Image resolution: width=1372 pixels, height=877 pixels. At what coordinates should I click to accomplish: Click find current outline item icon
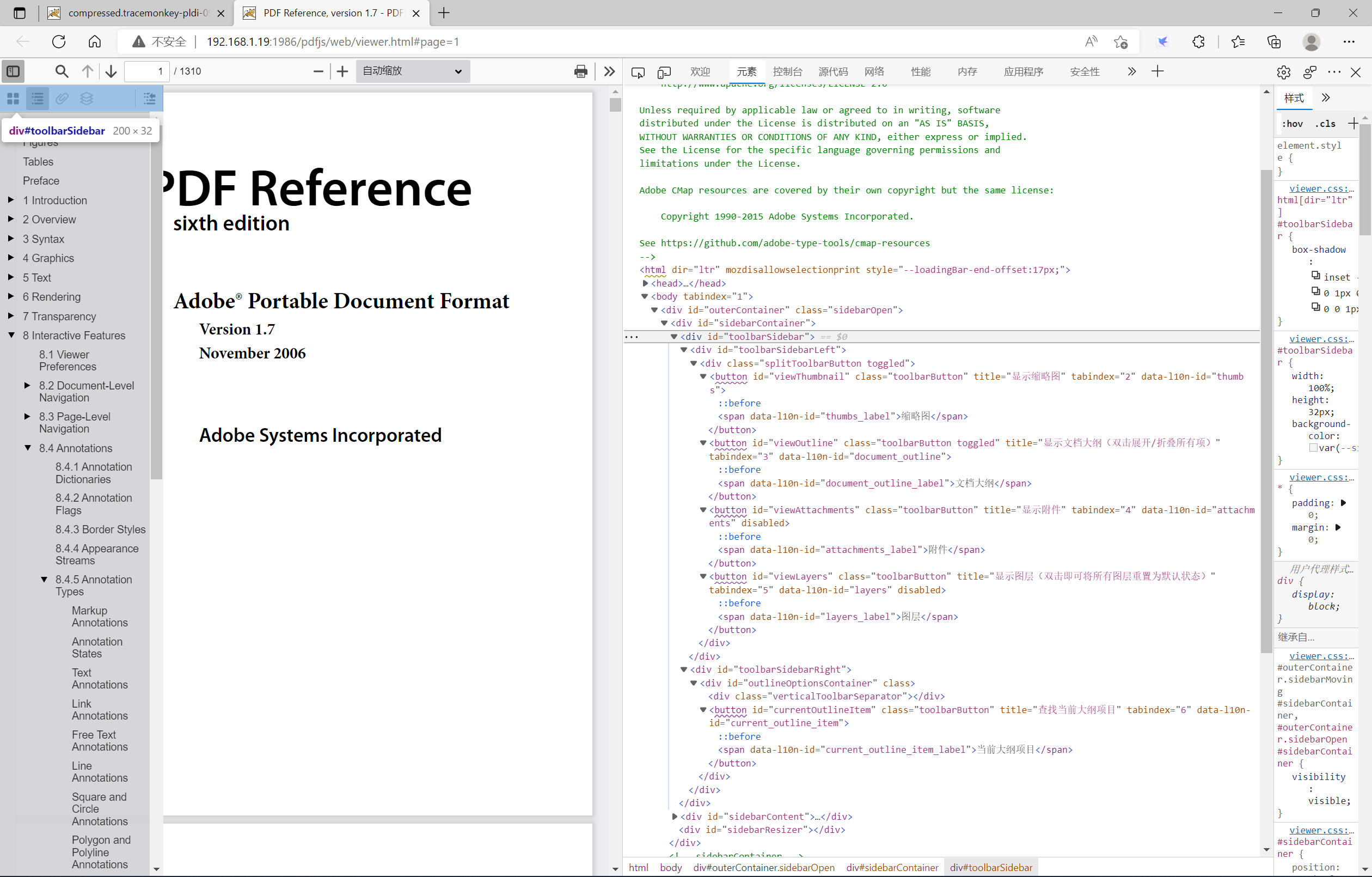(x=149, y=99)
